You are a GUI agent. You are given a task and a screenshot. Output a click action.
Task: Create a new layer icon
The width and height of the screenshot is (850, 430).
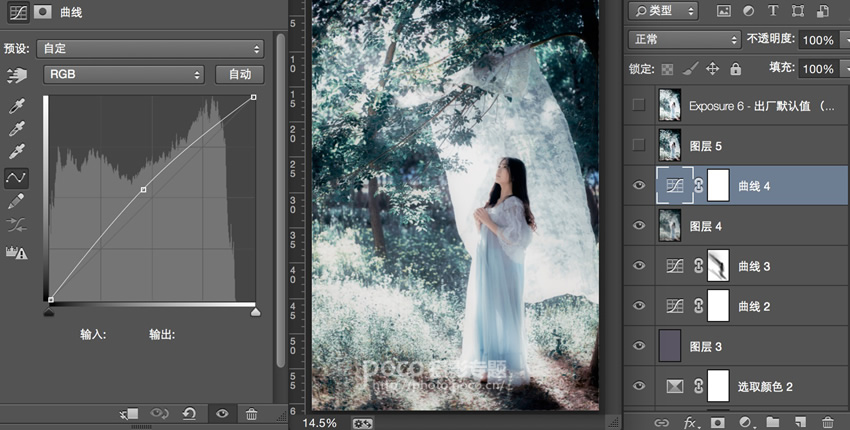click(800, 422)
